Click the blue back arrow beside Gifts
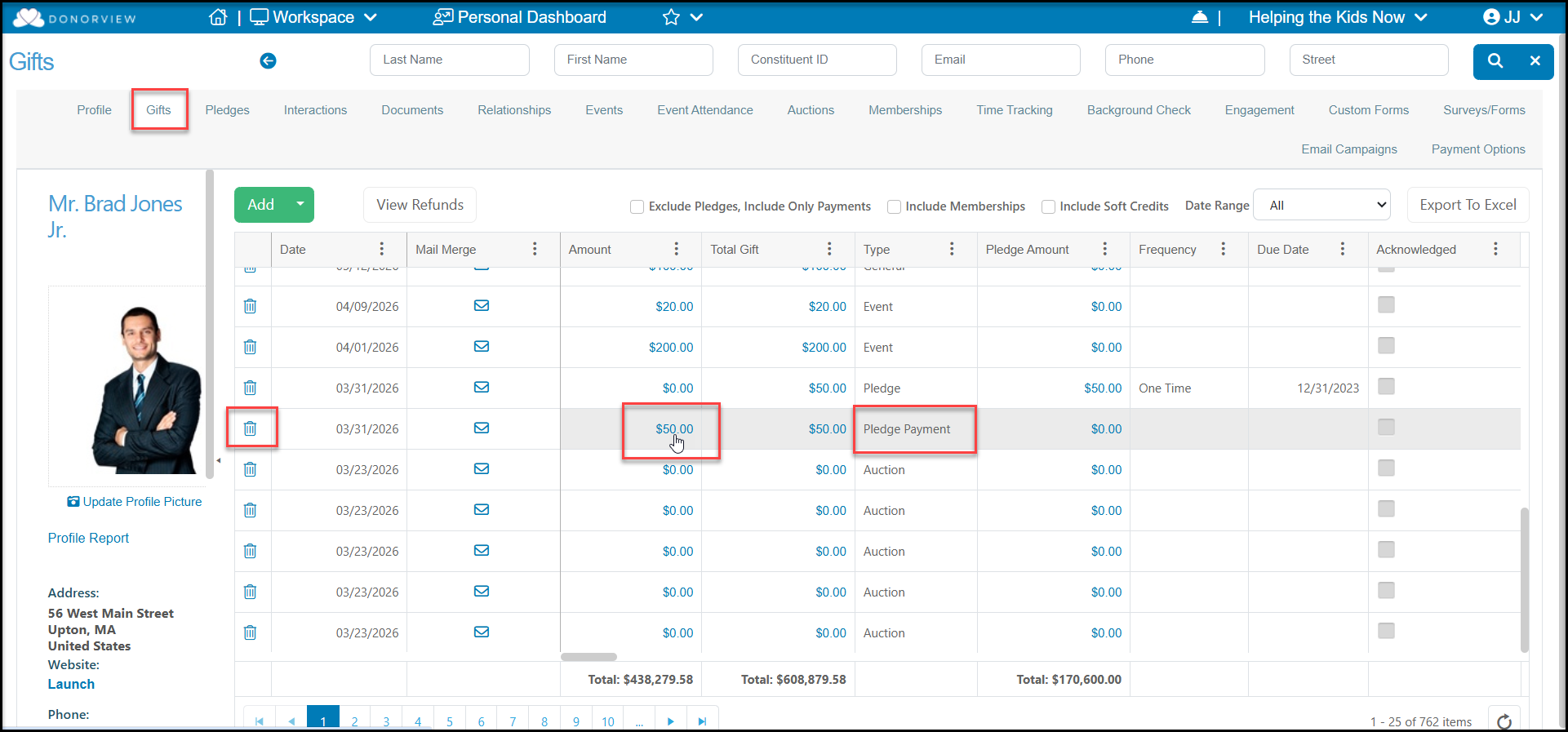1568x732 pixels. [x=268, y=60]
